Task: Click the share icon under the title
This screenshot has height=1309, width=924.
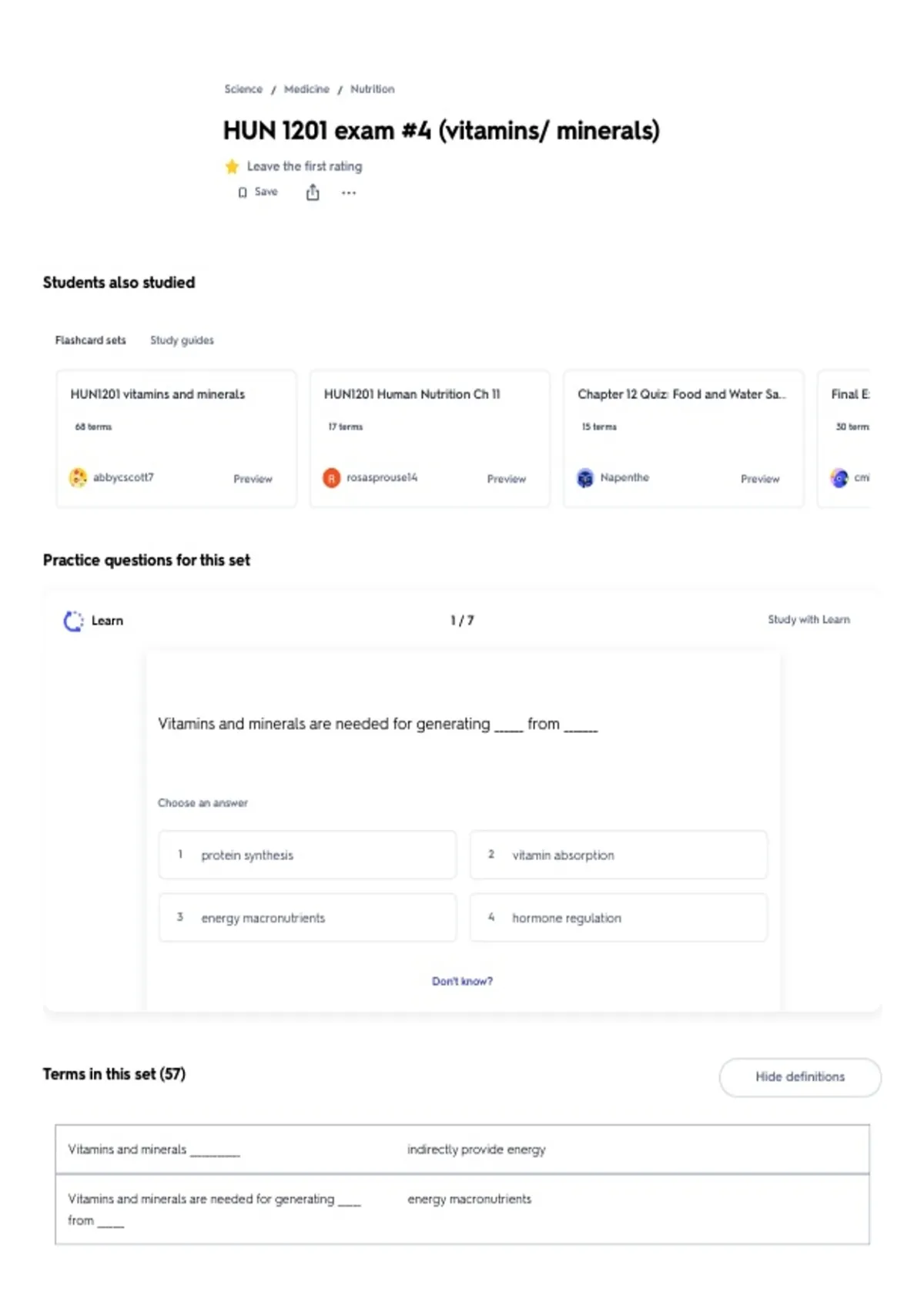Action: (x=313, y=192)
